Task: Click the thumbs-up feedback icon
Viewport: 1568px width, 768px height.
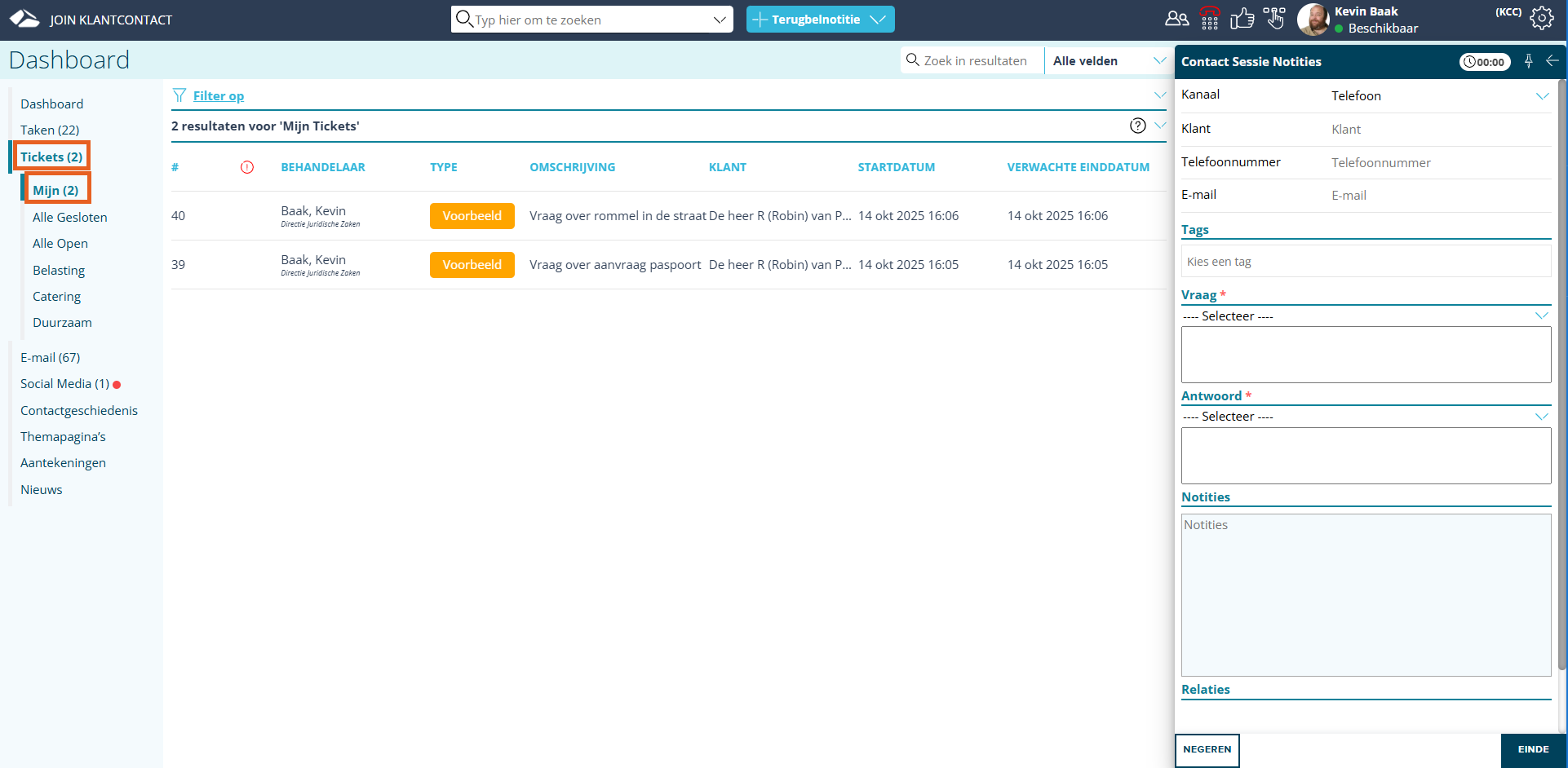Action: [x=1242, y=19]
